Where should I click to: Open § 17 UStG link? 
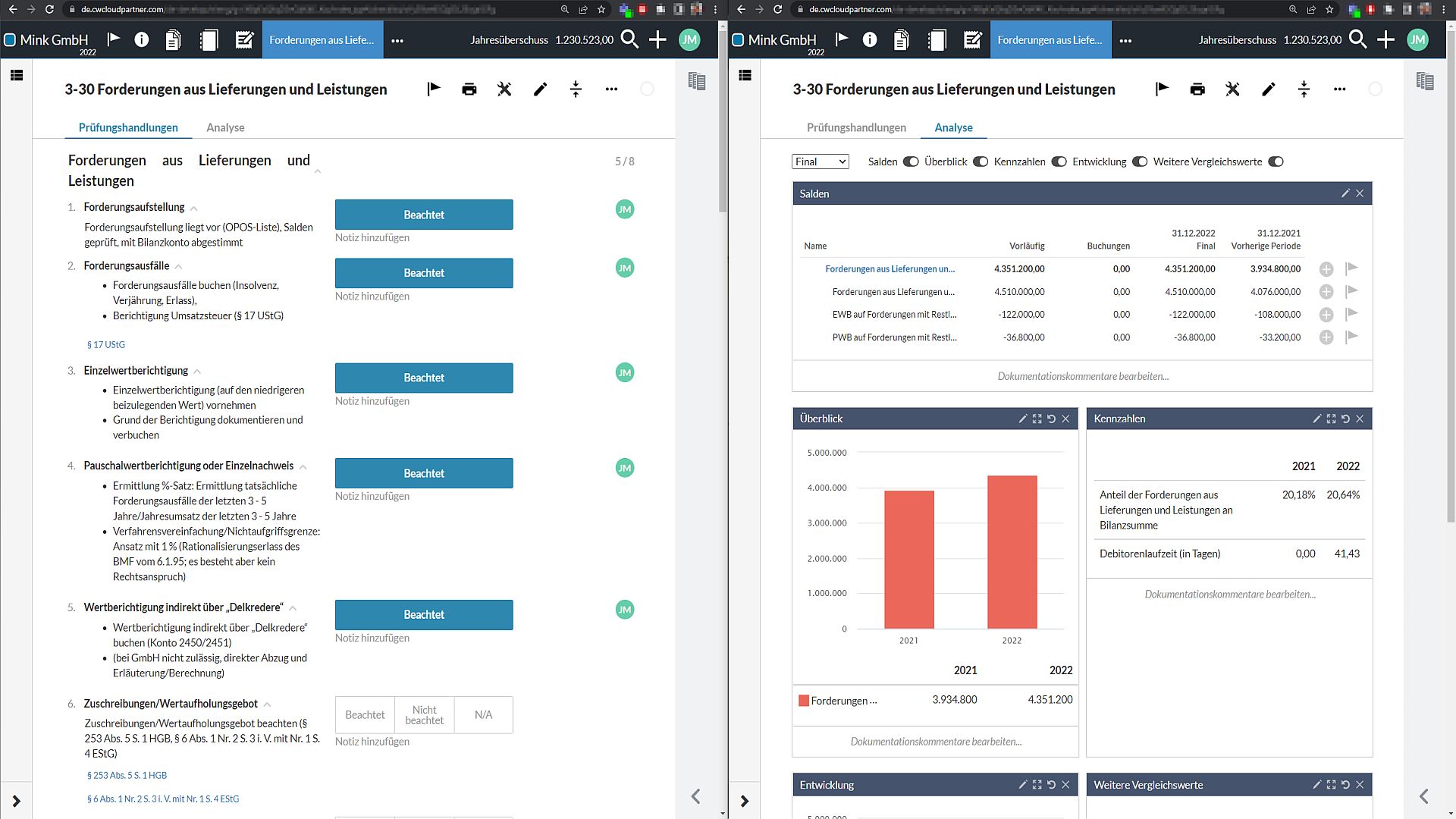tap(106, 344)
